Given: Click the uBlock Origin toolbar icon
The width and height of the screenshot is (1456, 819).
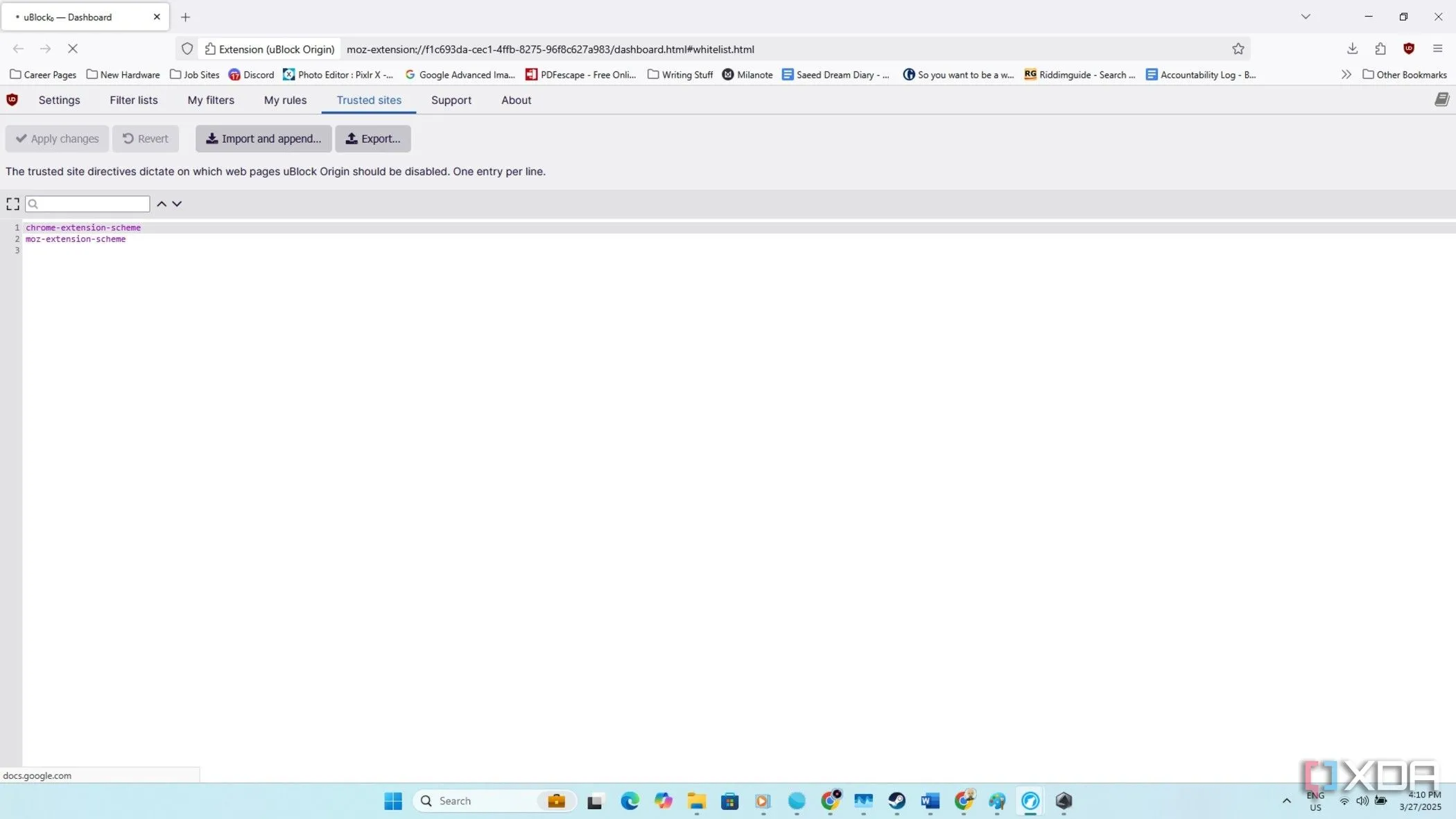Looking at the screenshot, I should 1409,49.
